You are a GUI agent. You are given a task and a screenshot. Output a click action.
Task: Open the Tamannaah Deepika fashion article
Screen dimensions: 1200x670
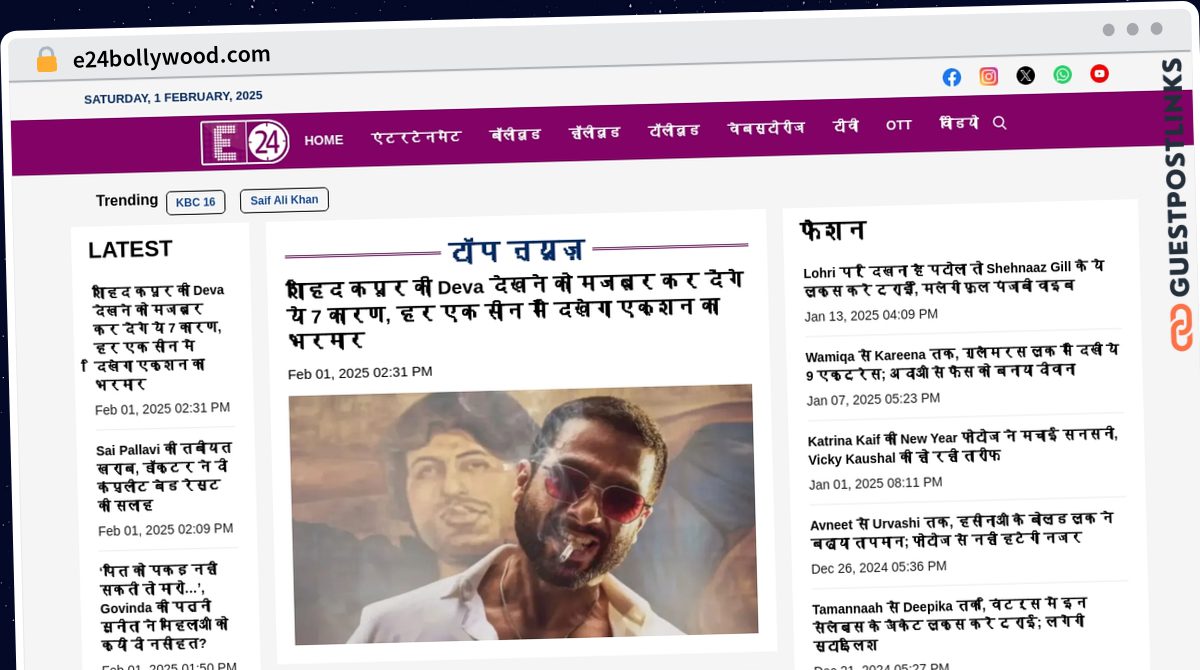click(950, 624)
